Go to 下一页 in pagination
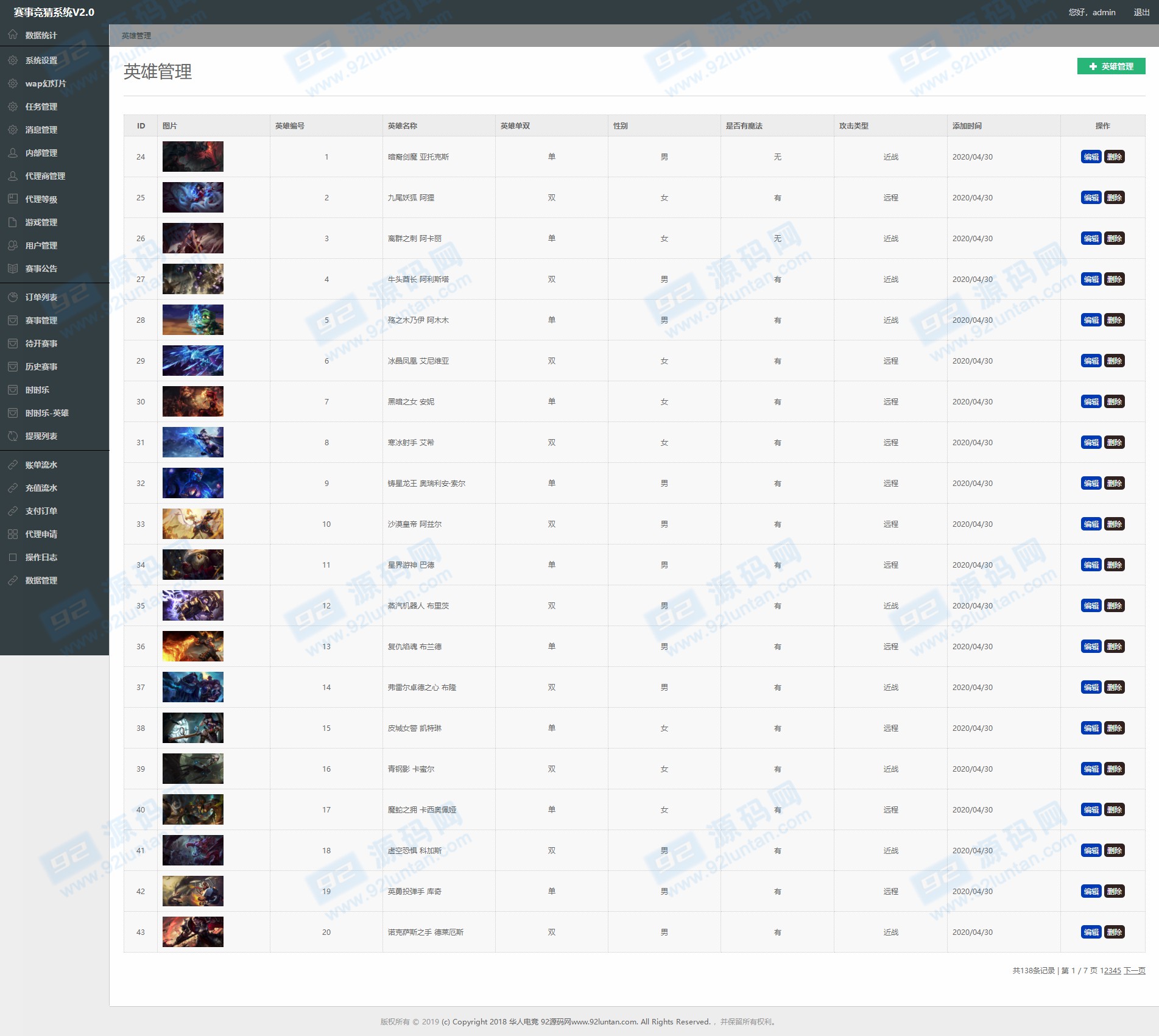Screen dimensions: 1159x1036 [x=1134, y=971]
